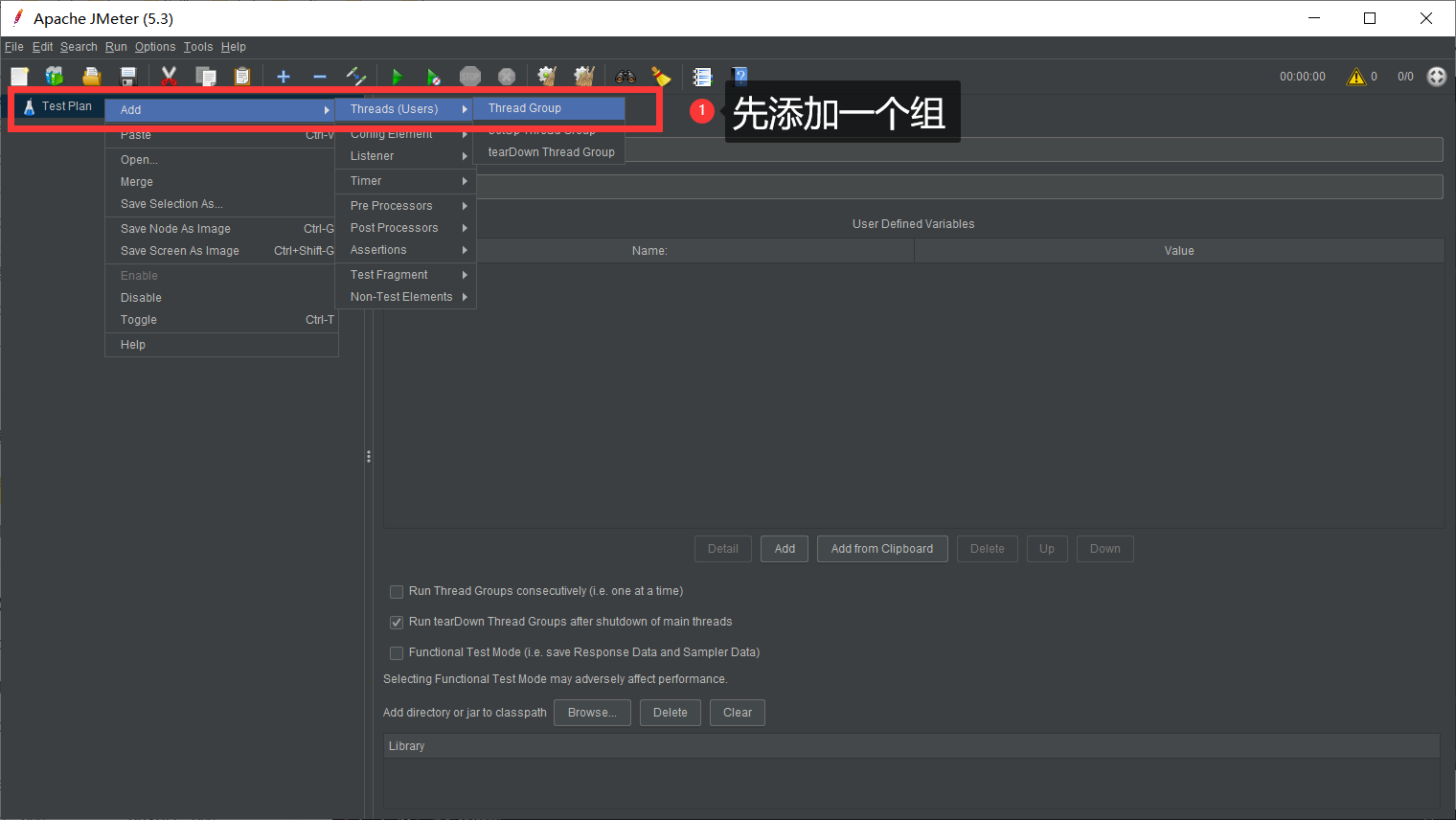
Task: Expand the Post Processors submenu
Action: tap(405, 228)
